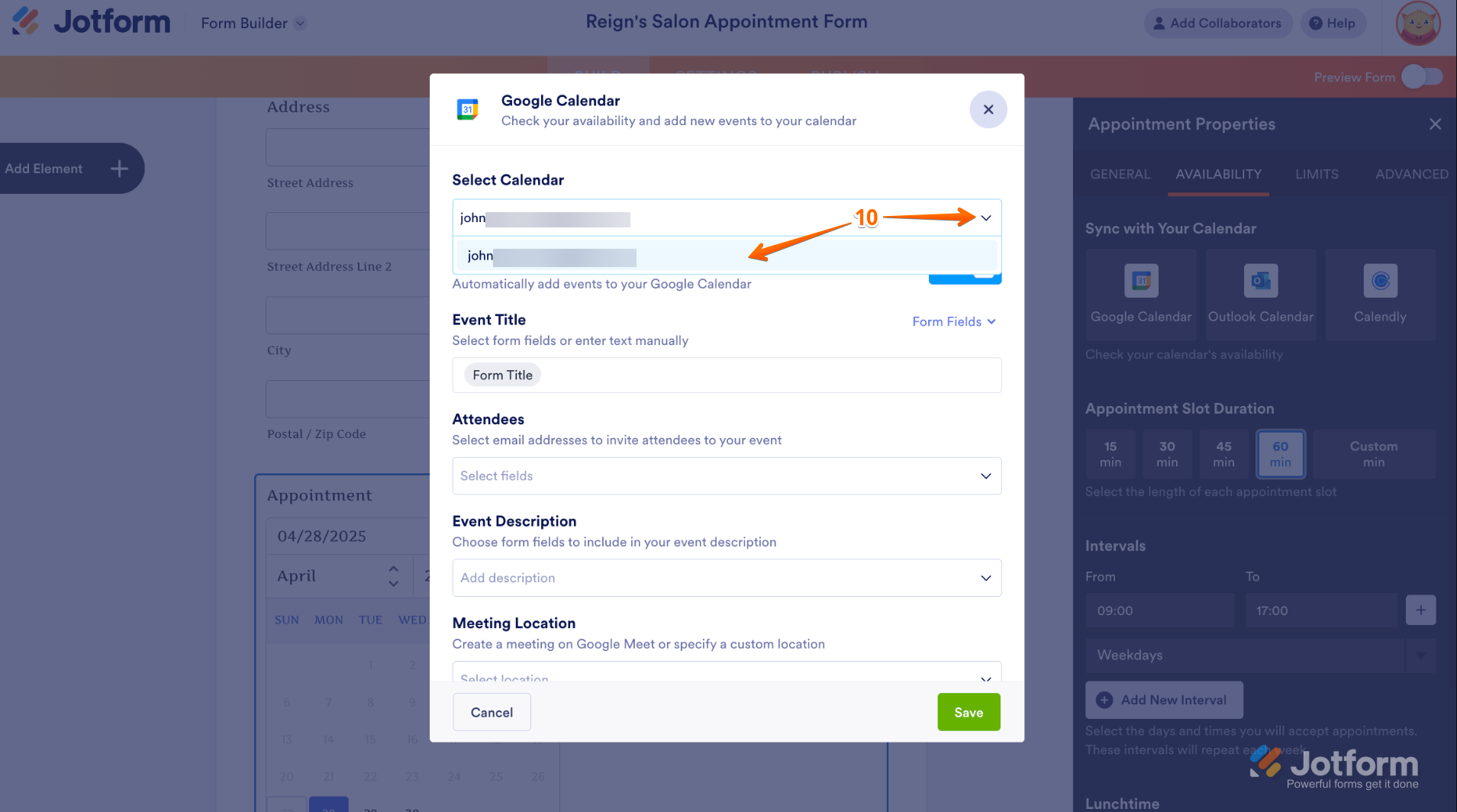Screen dimensions: 1457x812
Task: Choose the john calendar option in list
Action: point(727,256)
